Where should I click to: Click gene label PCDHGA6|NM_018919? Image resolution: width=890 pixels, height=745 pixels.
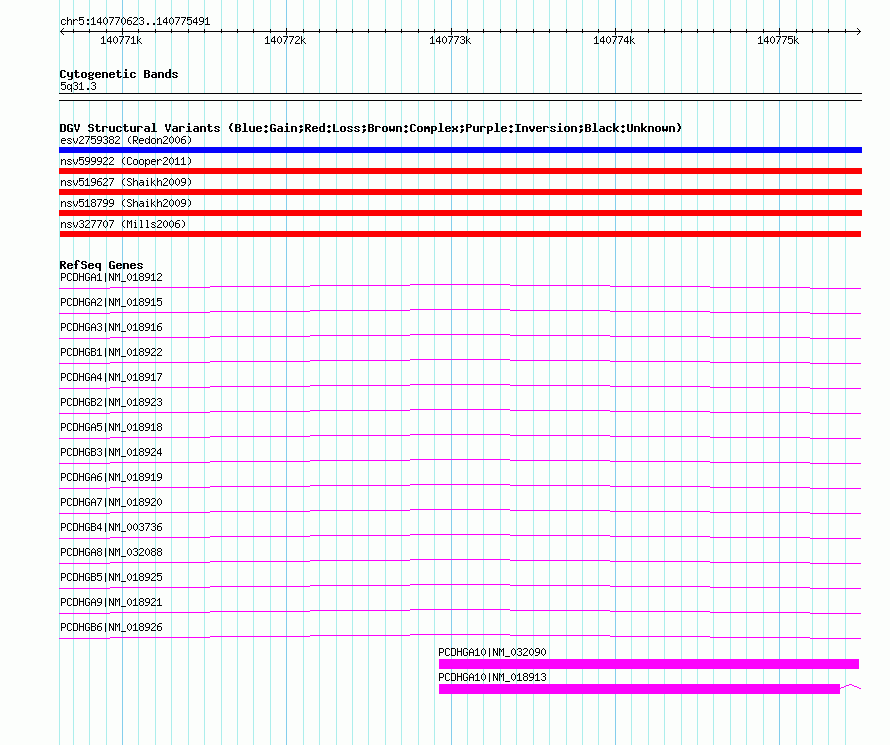111,477
